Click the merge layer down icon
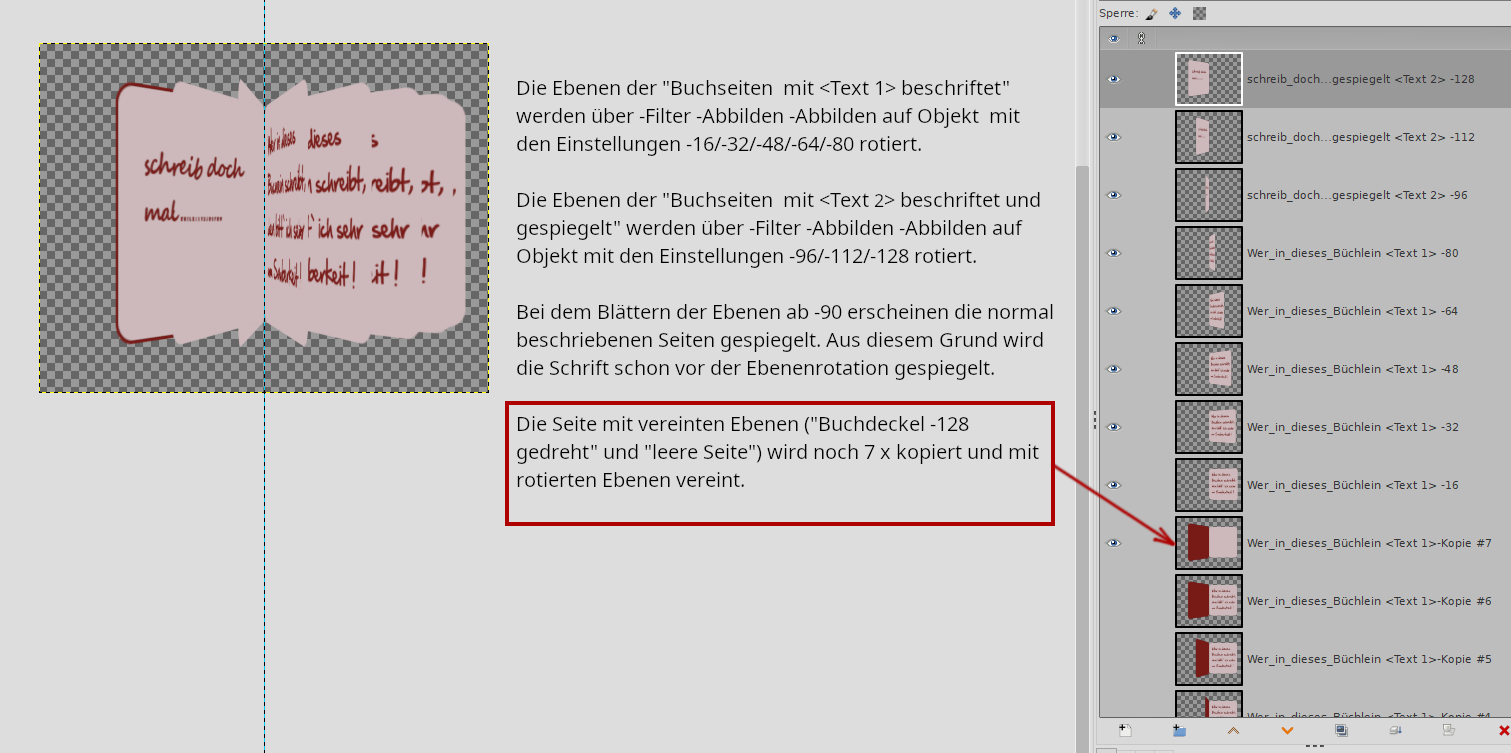This screenshot has height=753, width=1511. click(1395, 731)
